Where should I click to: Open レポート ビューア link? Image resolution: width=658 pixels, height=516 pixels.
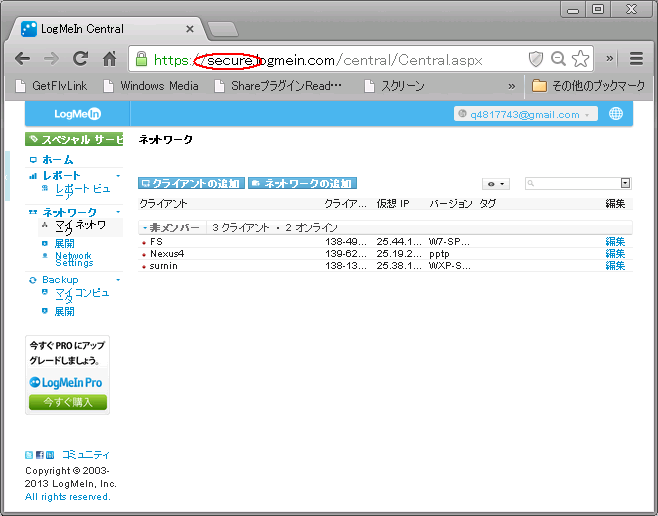point(83,191)
